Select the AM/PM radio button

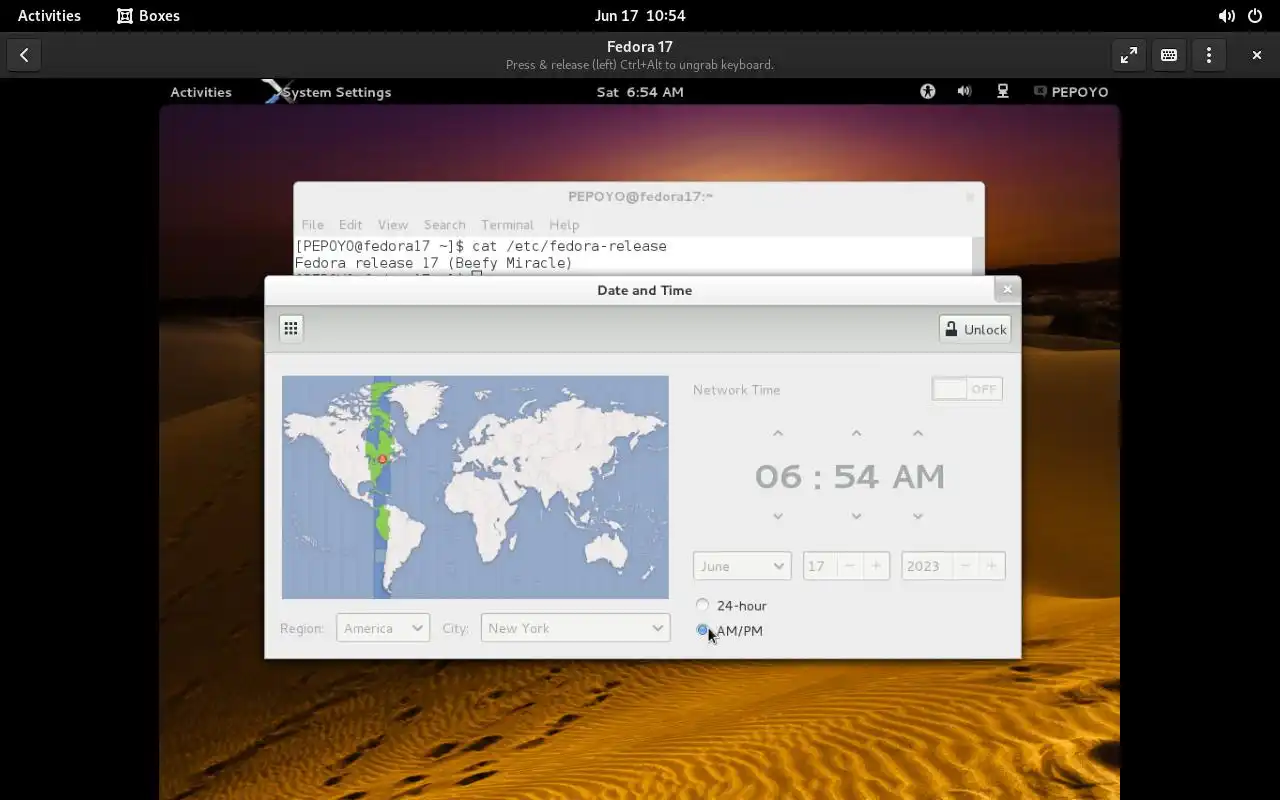pyautogui.click(x=703, y=630)
